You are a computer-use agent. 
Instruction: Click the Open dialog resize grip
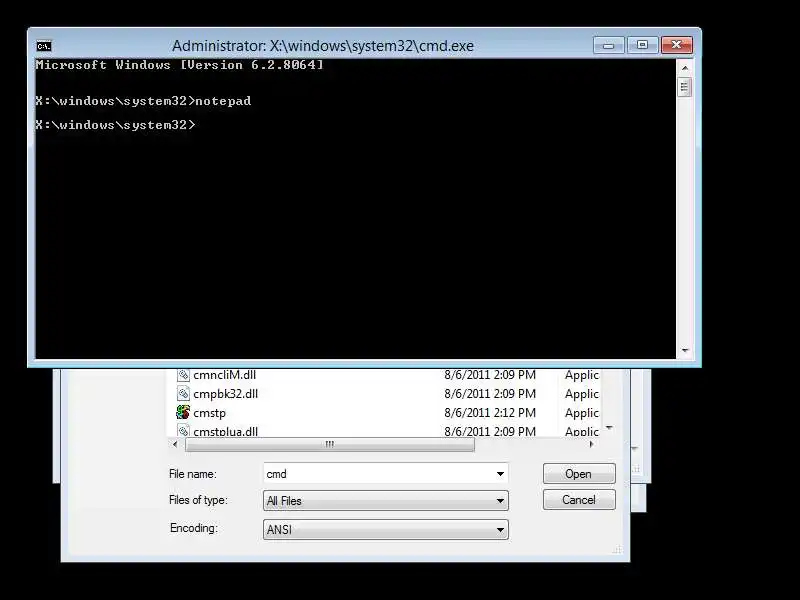[x=617, y=549]
